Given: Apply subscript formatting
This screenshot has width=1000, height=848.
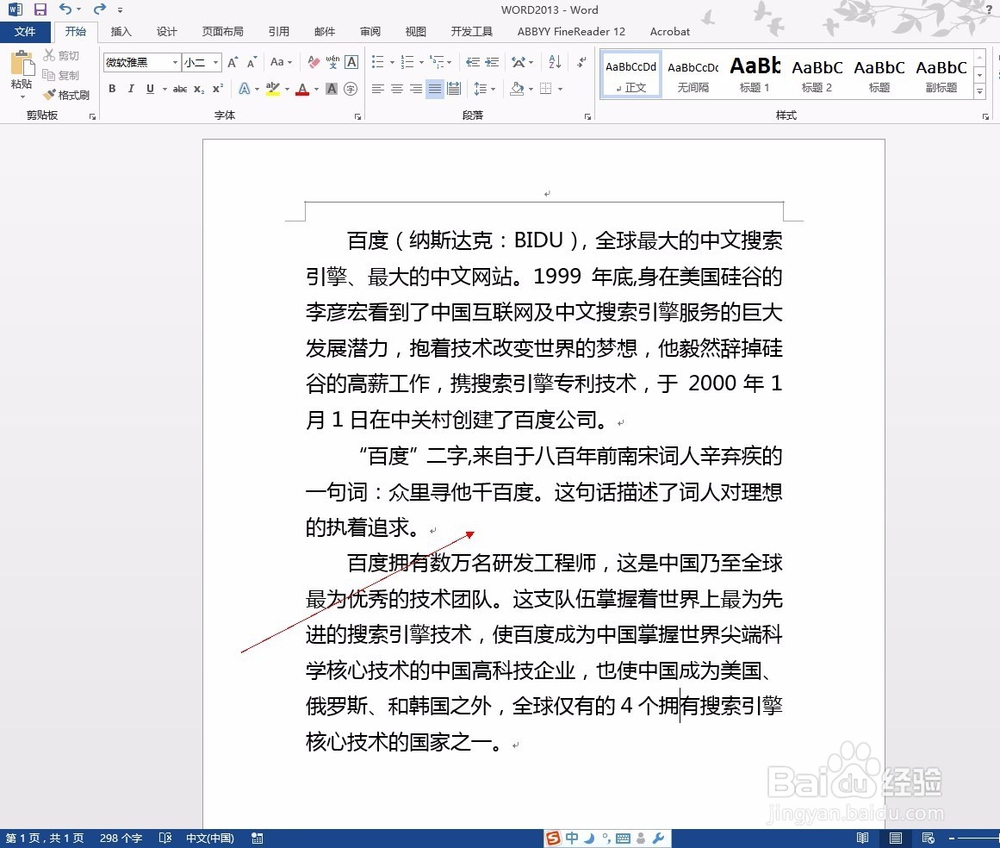Looking at the screenshot, I should [199, 89].
